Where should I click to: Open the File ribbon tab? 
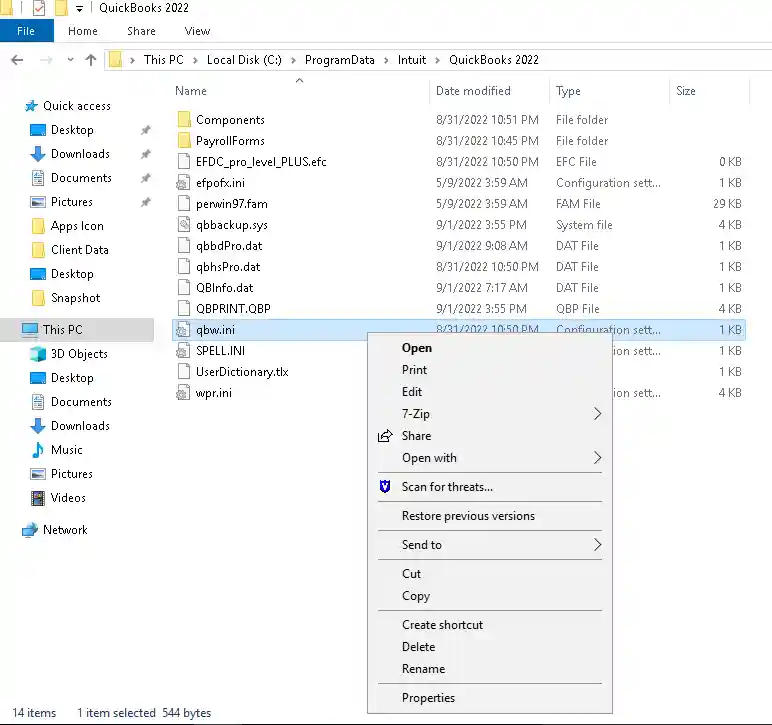26,31
